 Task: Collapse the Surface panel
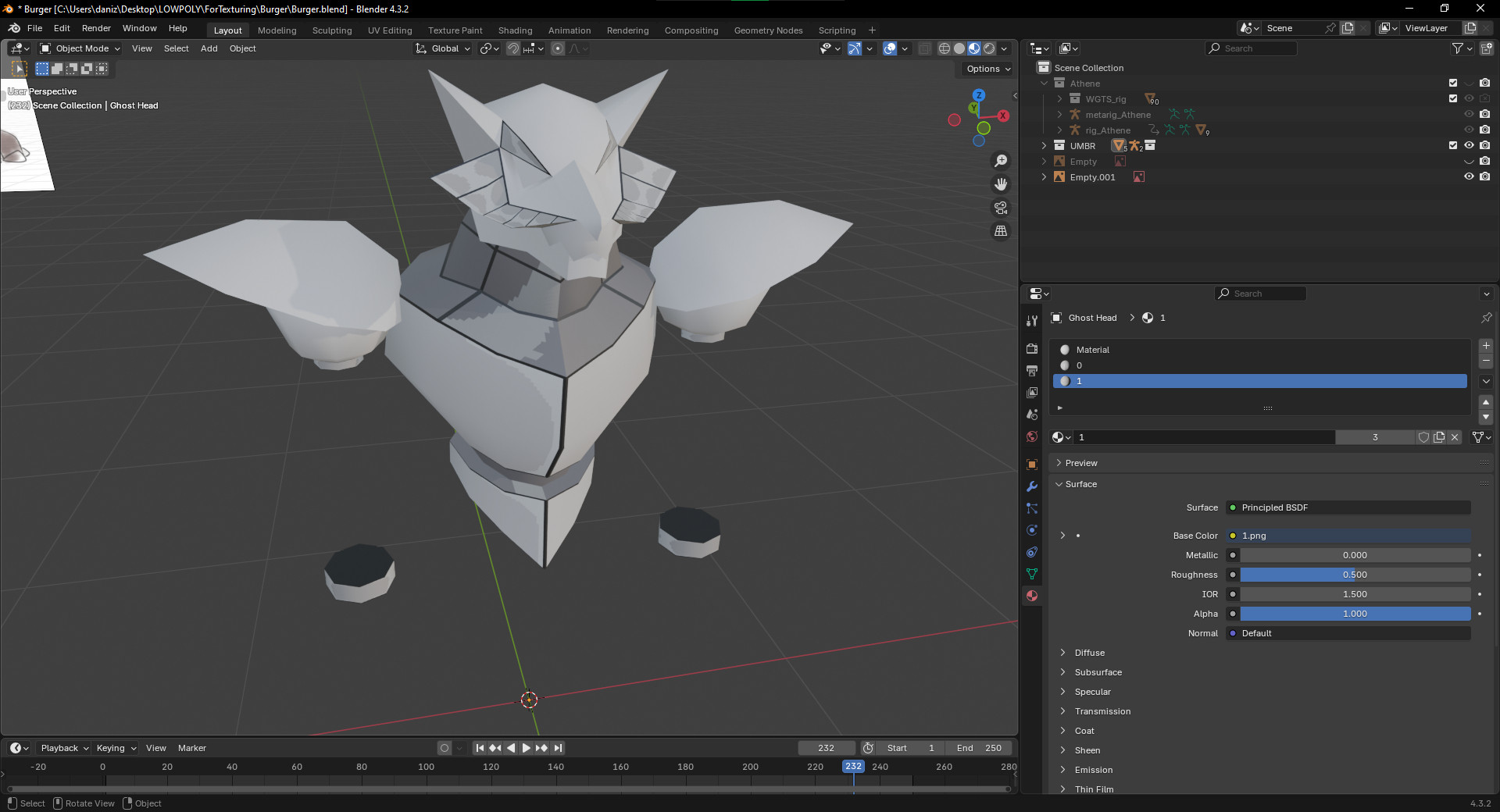click(x=1059, y=484)
